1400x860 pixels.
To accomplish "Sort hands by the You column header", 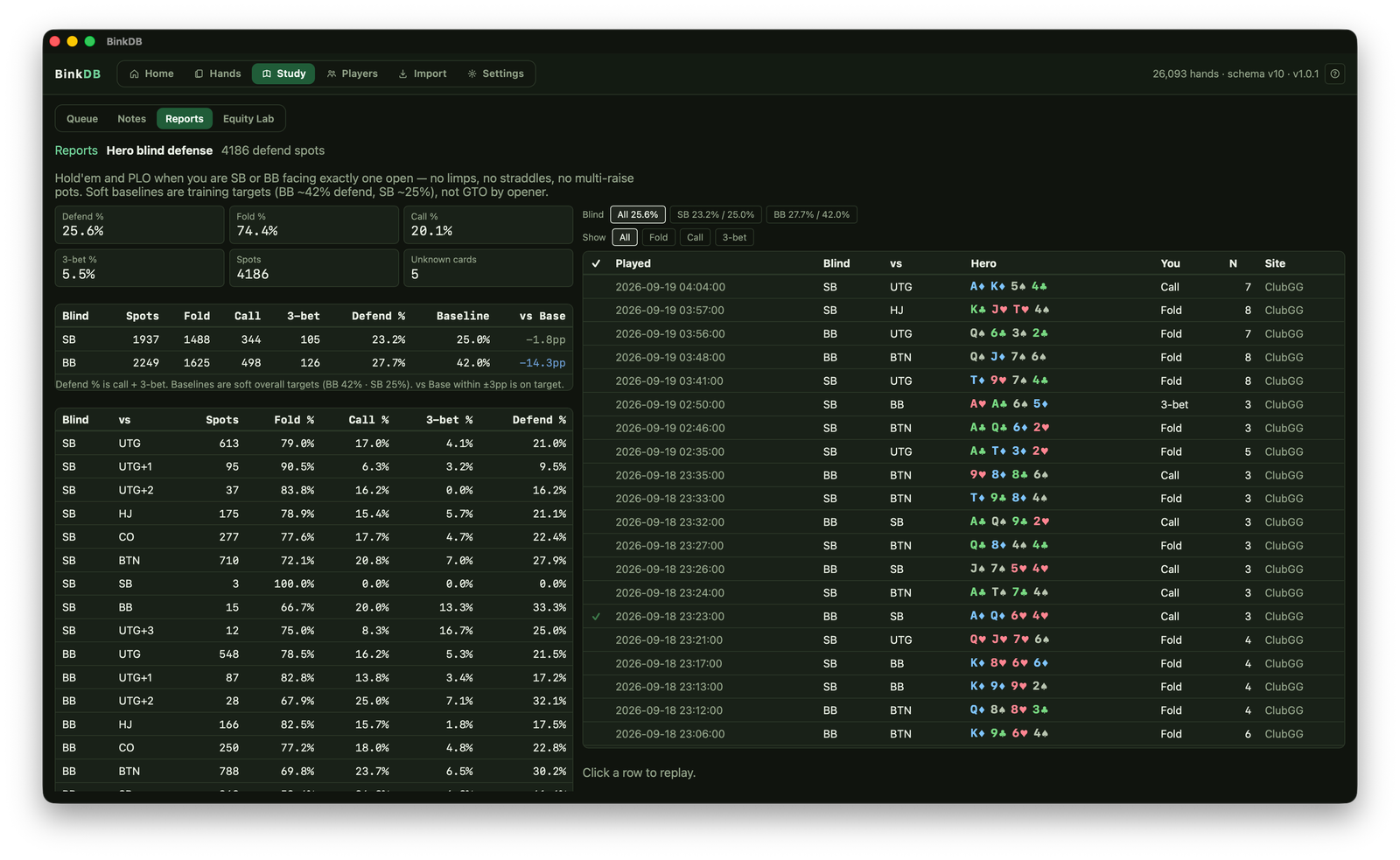I will click(x=1171, y=263).
